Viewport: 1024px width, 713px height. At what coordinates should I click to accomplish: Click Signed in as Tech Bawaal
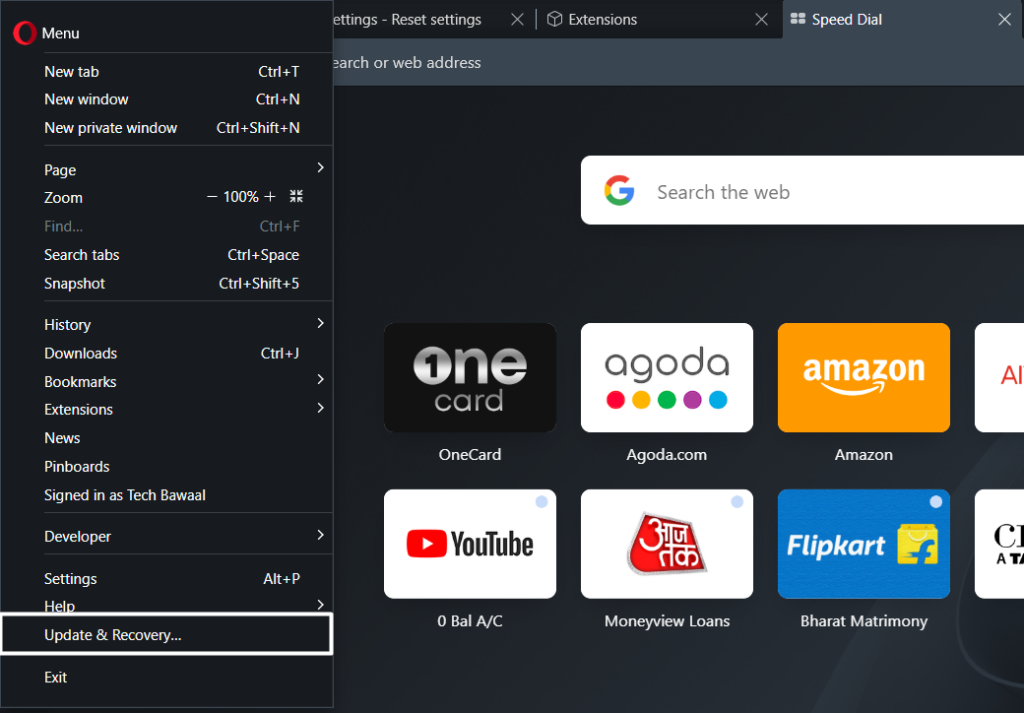(167, 495)
